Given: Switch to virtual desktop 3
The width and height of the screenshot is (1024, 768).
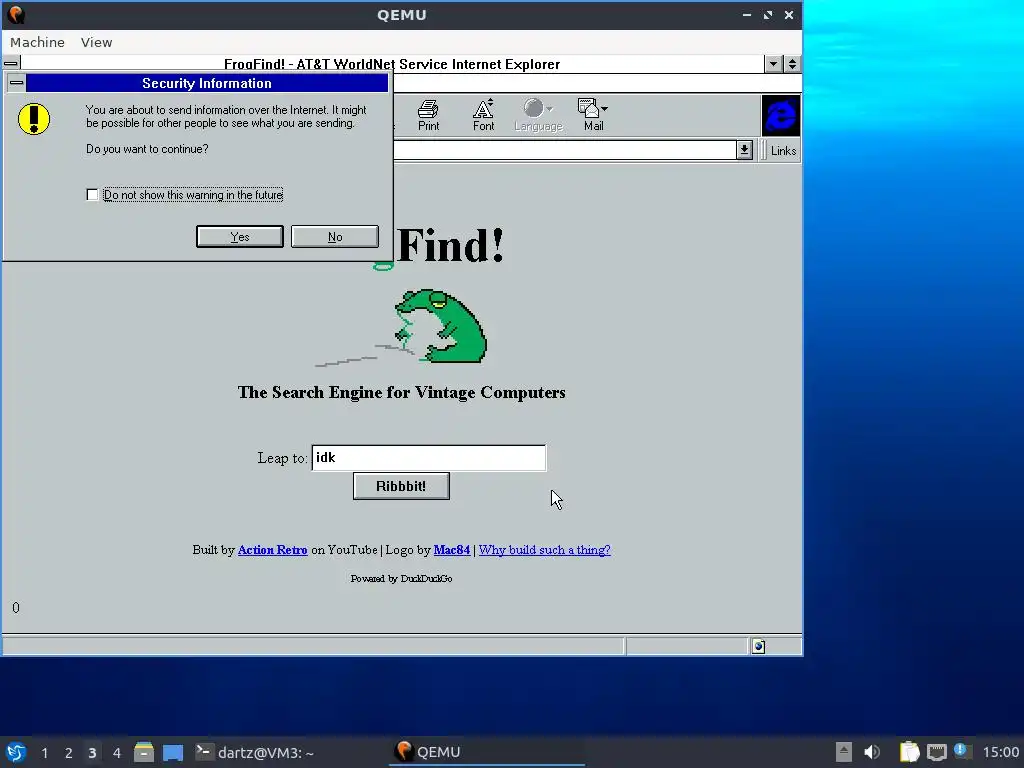Looking at the screenshot, I should pyautogui.click(x=92, y=753).
